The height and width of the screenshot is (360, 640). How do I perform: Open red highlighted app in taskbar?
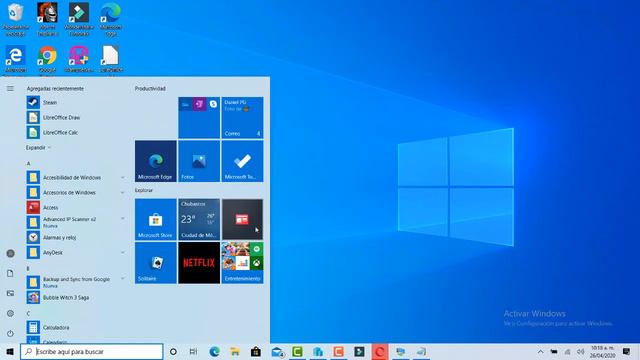(x=380, y=351)
